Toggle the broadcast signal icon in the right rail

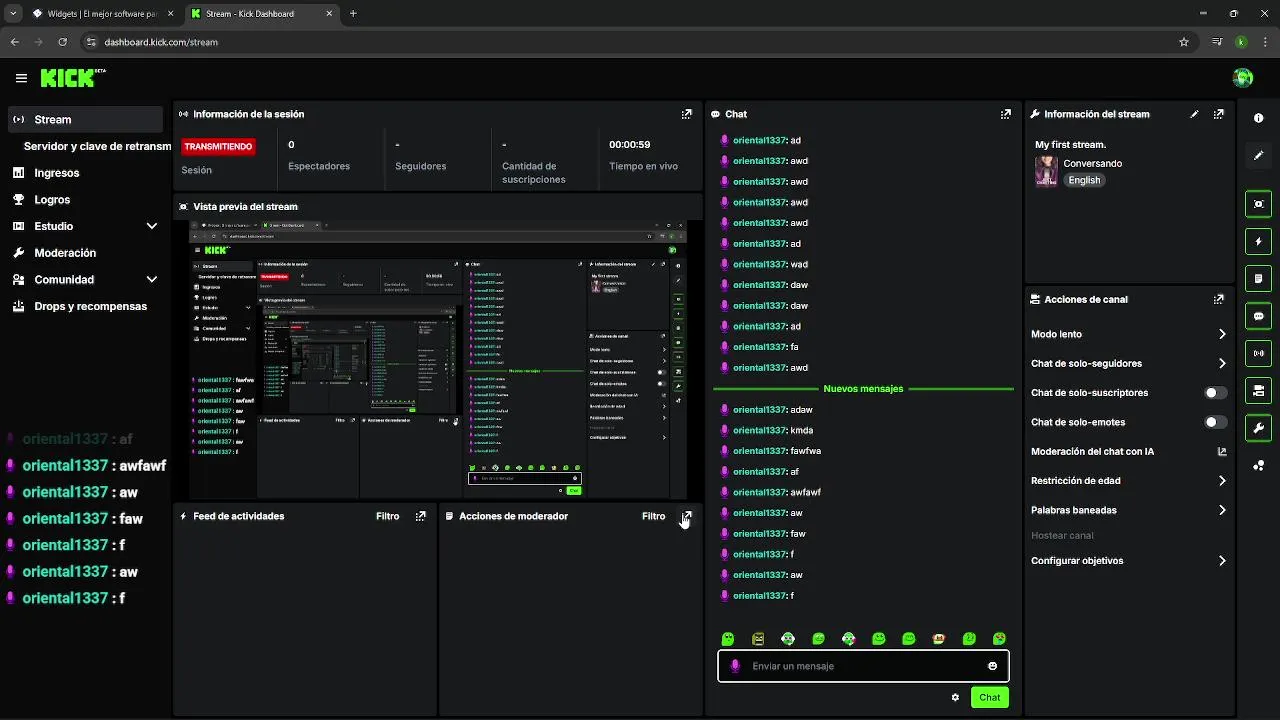pyautogui.click(x=1258, y=353)
